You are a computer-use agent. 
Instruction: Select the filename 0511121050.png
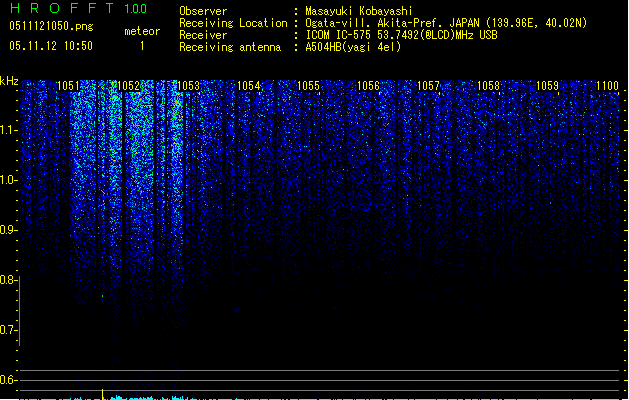pos(51,26)
